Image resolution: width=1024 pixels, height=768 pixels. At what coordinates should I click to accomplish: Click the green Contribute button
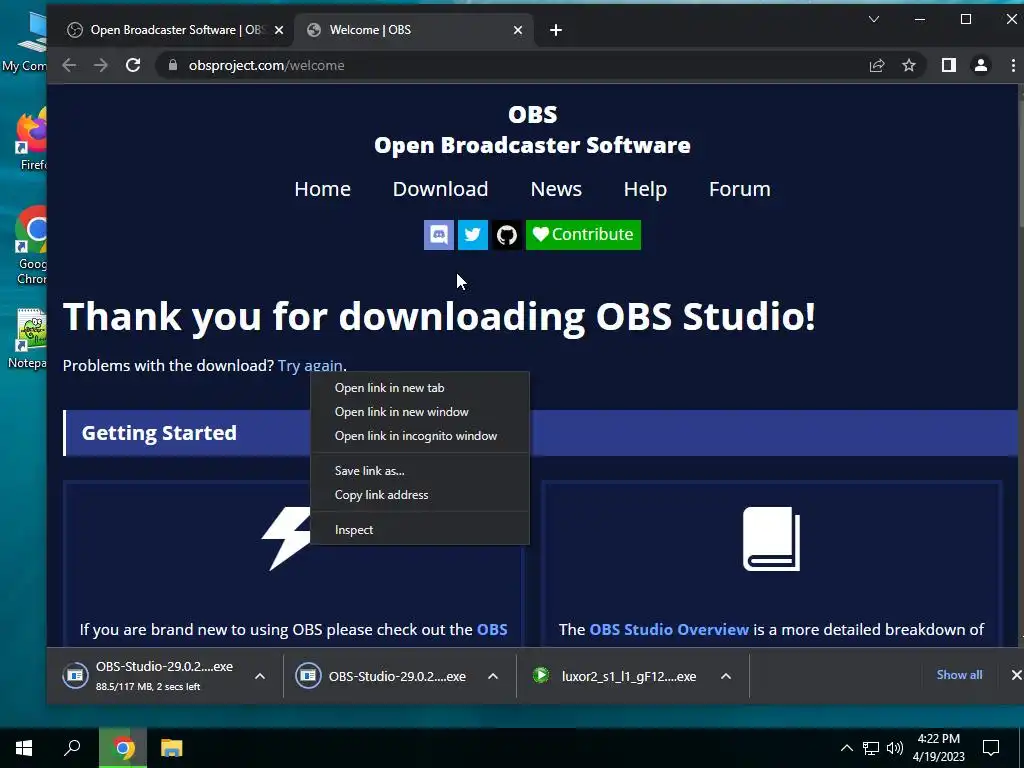[583, 234]
